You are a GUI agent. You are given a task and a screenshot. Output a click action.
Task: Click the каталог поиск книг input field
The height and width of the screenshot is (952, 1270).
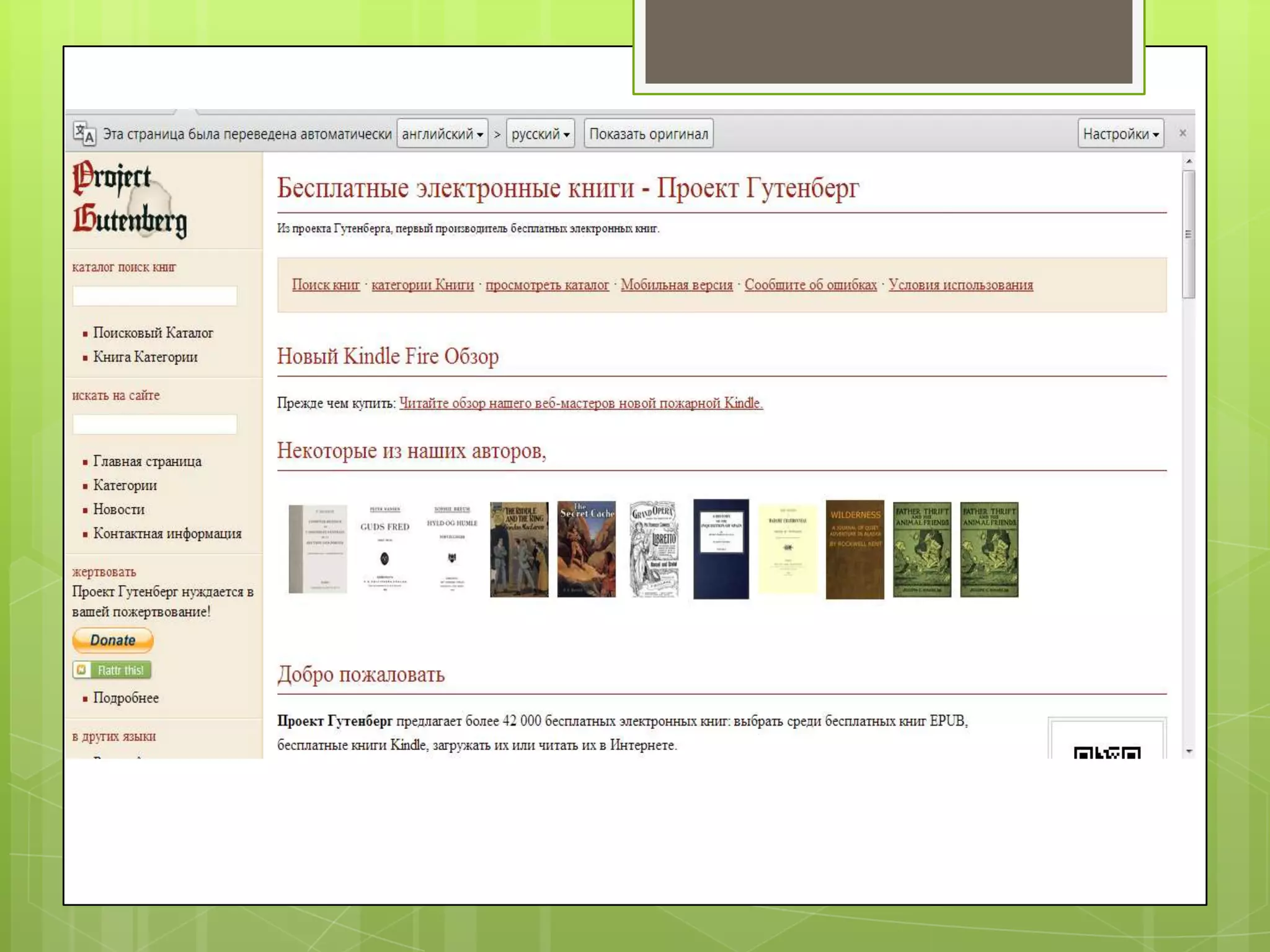point(154,296)
